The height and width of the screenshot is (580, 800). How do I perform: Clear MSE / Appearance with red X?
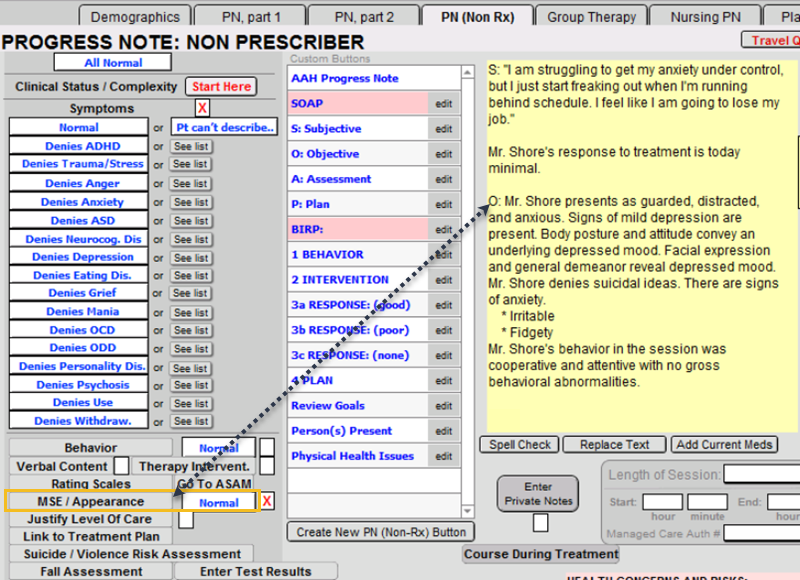(267, 501)
